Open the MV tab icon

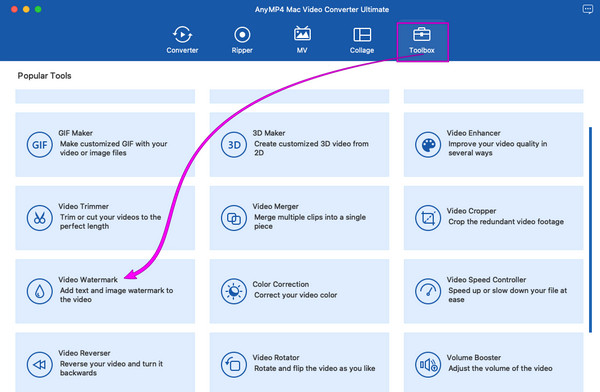[x=302, y=34]
